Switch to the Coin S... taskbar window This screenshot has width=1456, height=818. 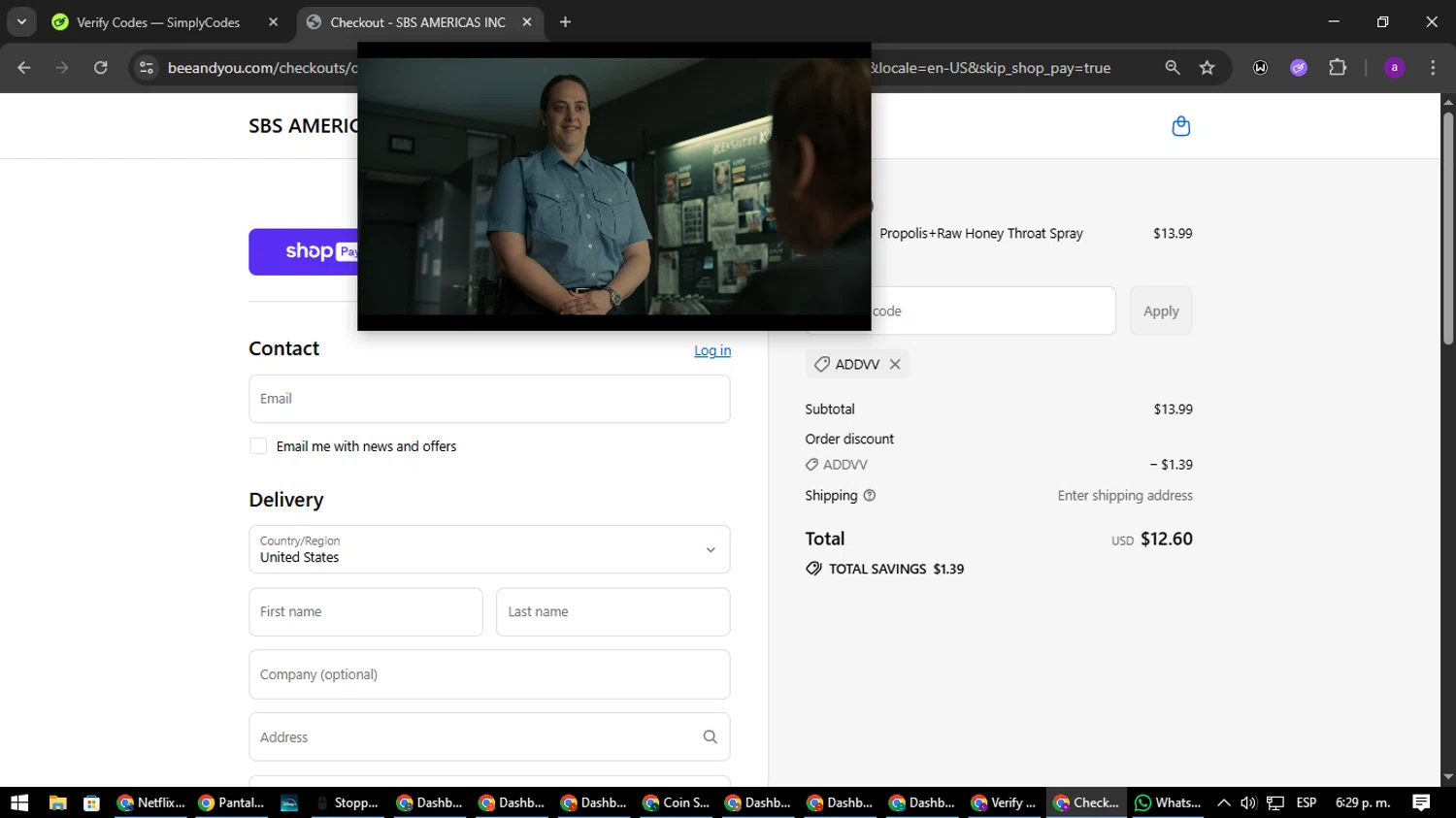tap(677, 802)
